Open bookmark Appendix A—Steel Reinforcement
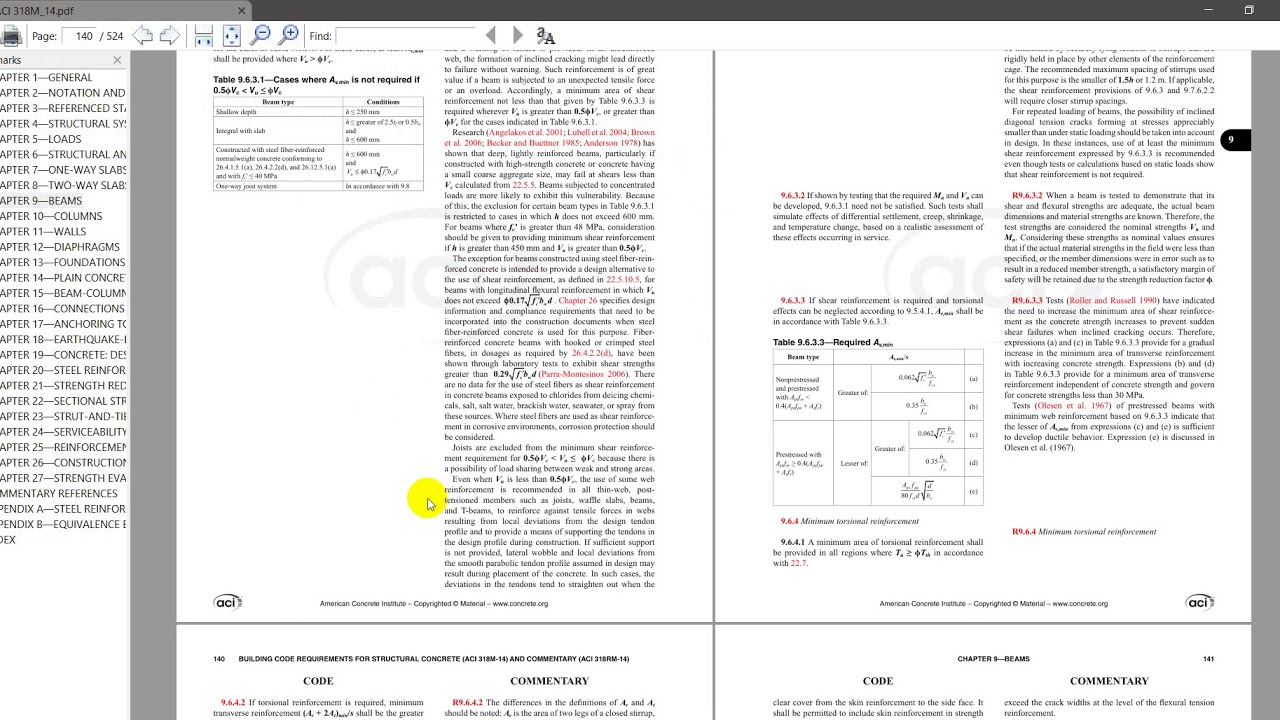The image size is (1280, 720). [x=63, y=509]
